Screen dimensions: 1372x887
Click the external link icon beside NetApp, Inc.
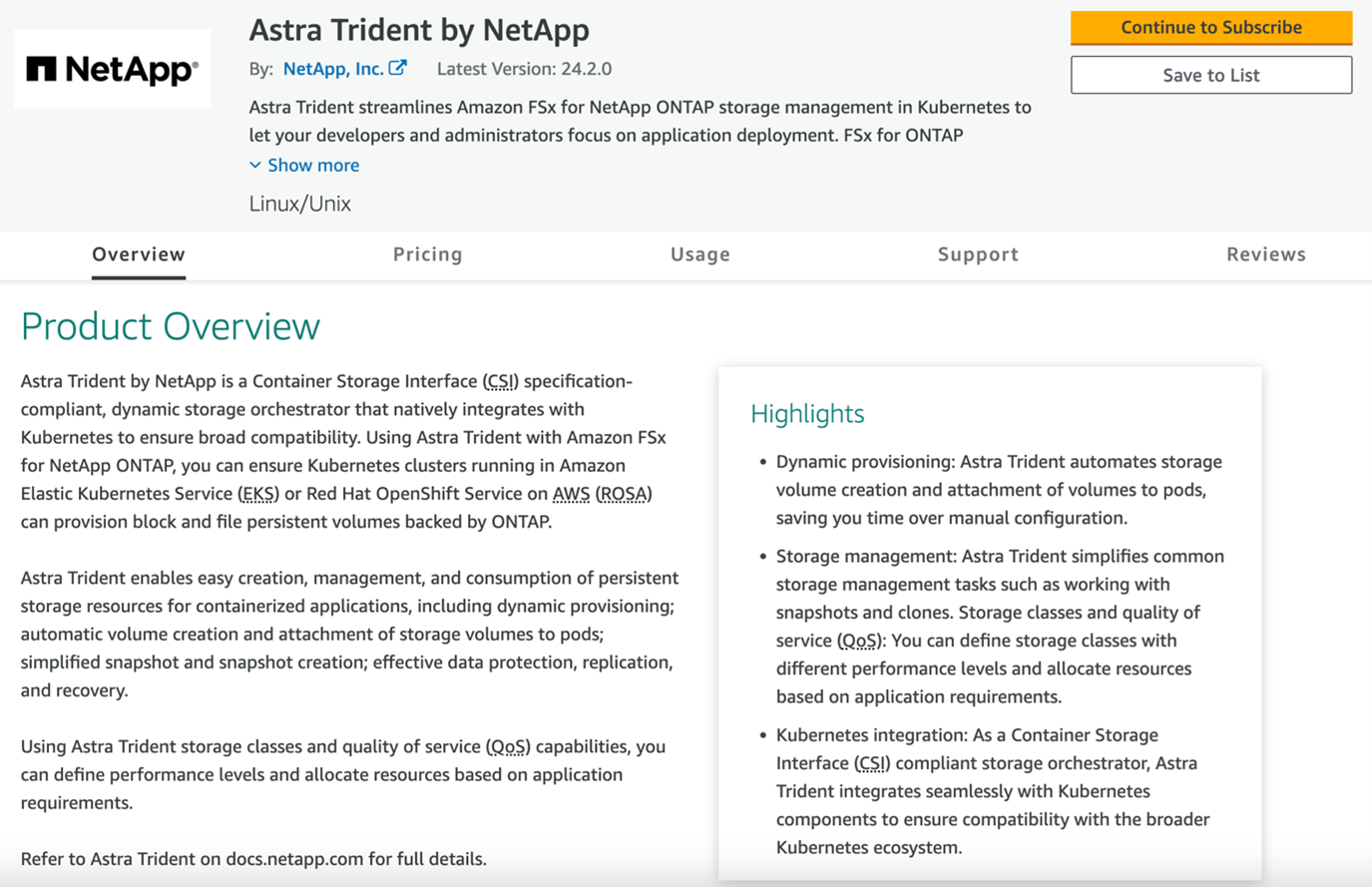(399, 68)
